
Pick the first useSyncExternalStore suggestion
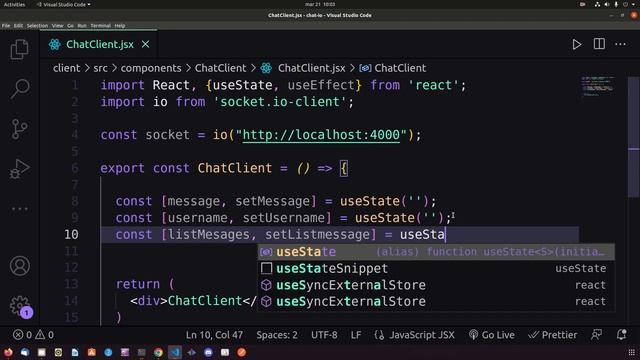436,285
